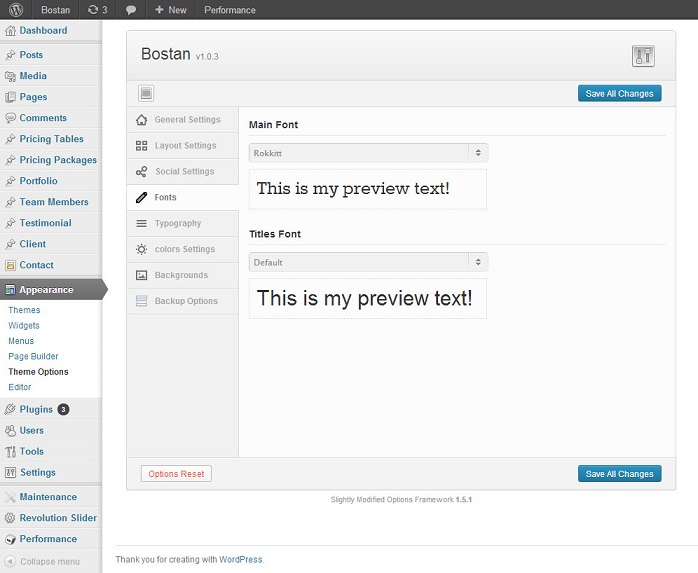Open the Titles Font dropdown

(x=368, y=262)
